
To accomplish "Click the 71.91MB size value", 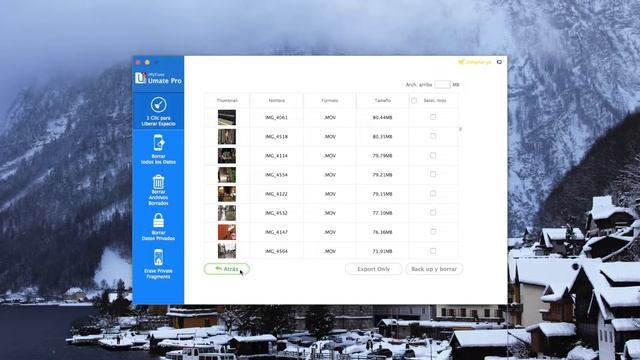I will pos(382,251).
